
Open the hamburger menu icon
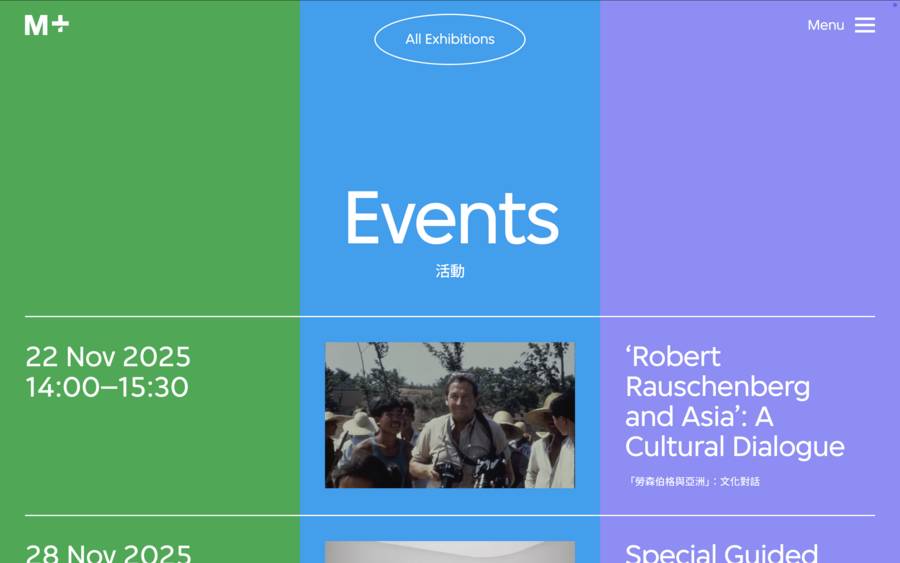point(865,25)
